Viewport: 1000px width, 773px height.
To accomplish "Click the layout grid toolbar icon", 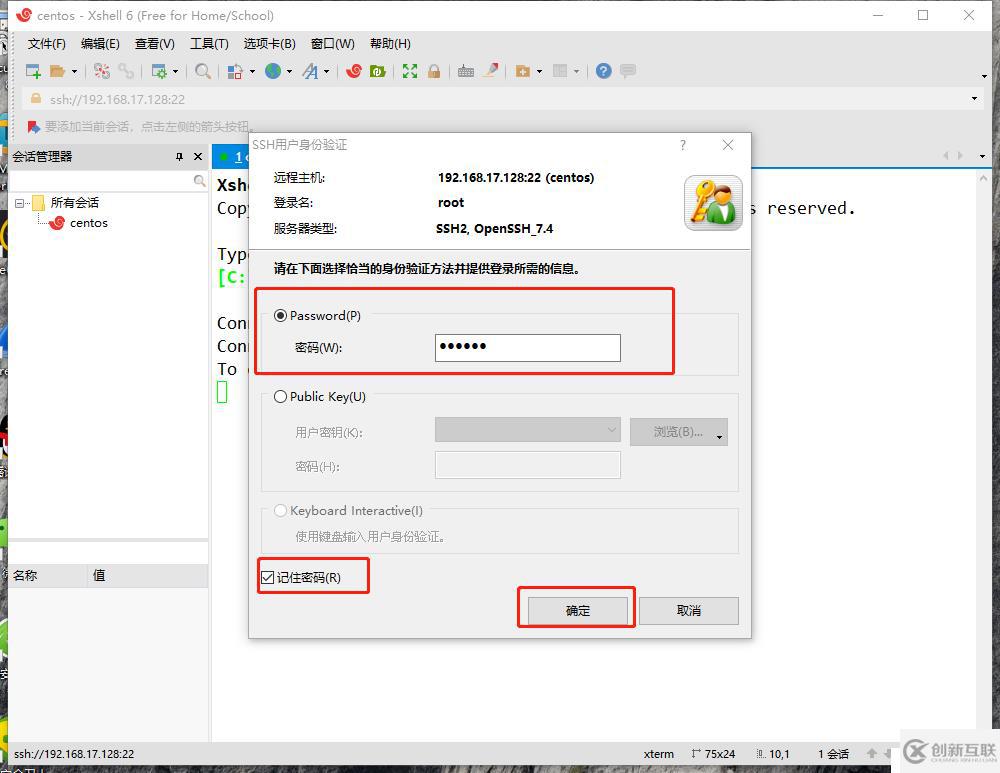I will [560, 71].
